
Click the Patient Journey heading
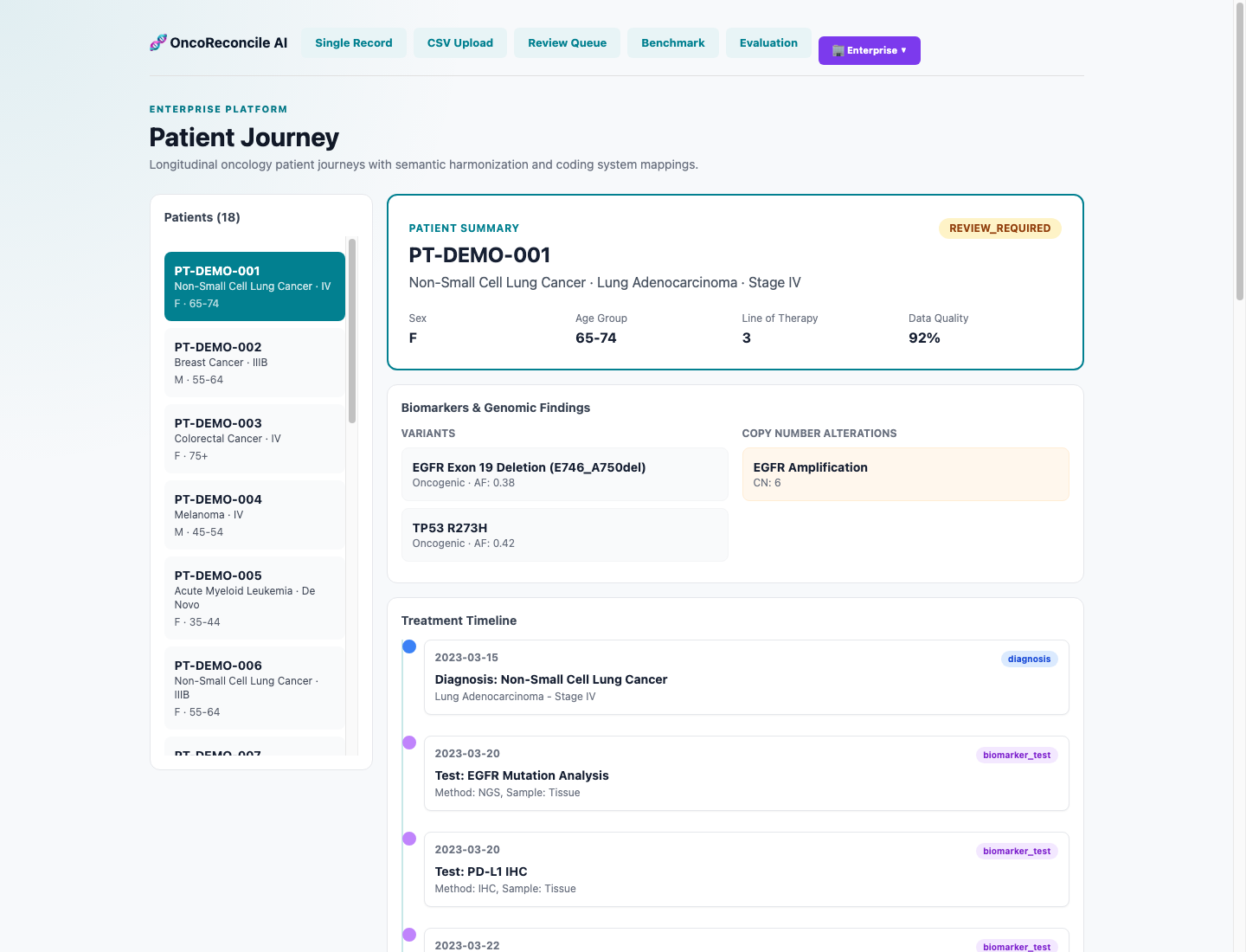coord(244,137)
